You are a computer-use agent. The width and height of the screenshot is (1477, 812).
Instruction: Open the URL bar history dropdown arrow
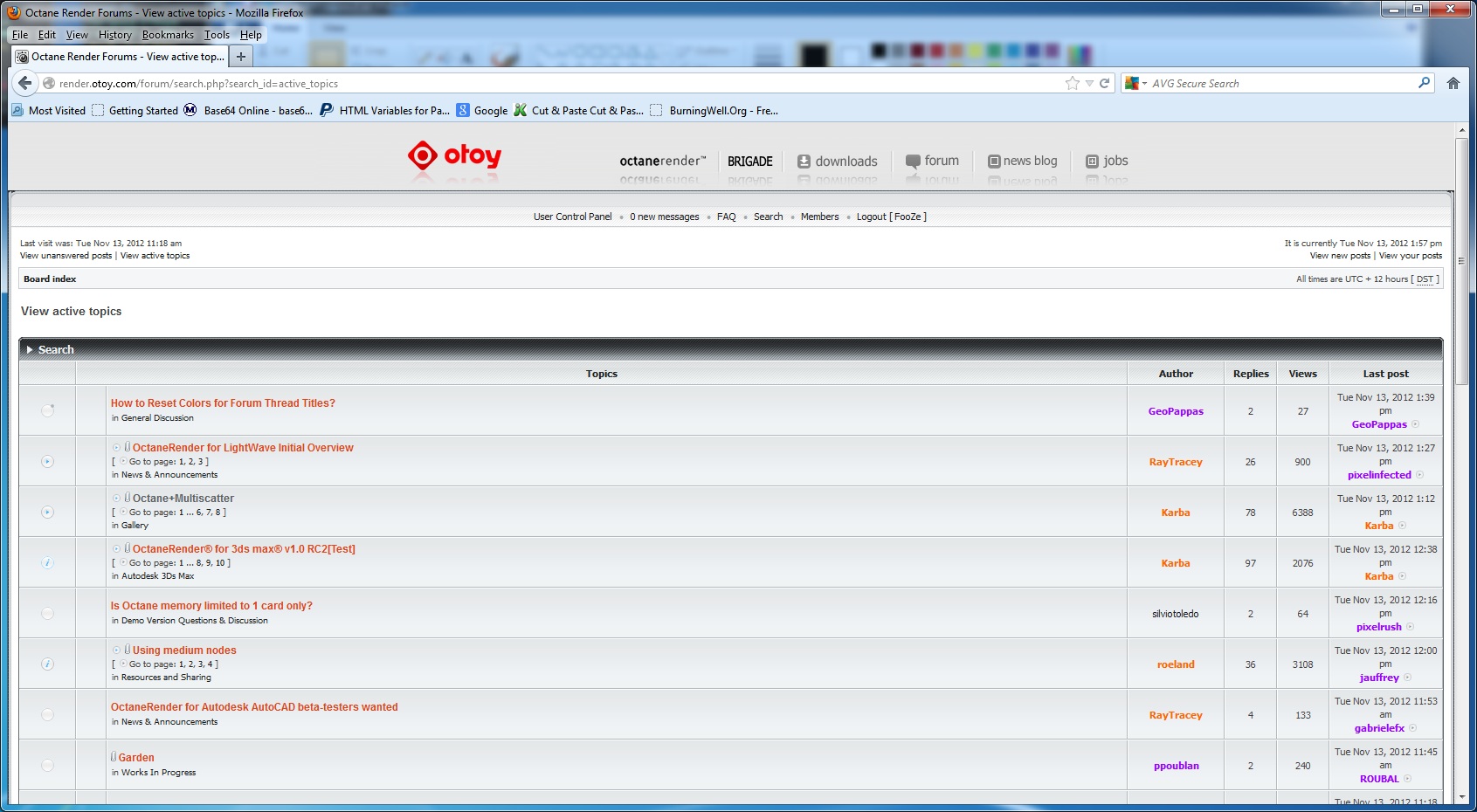pos(1089,83)
